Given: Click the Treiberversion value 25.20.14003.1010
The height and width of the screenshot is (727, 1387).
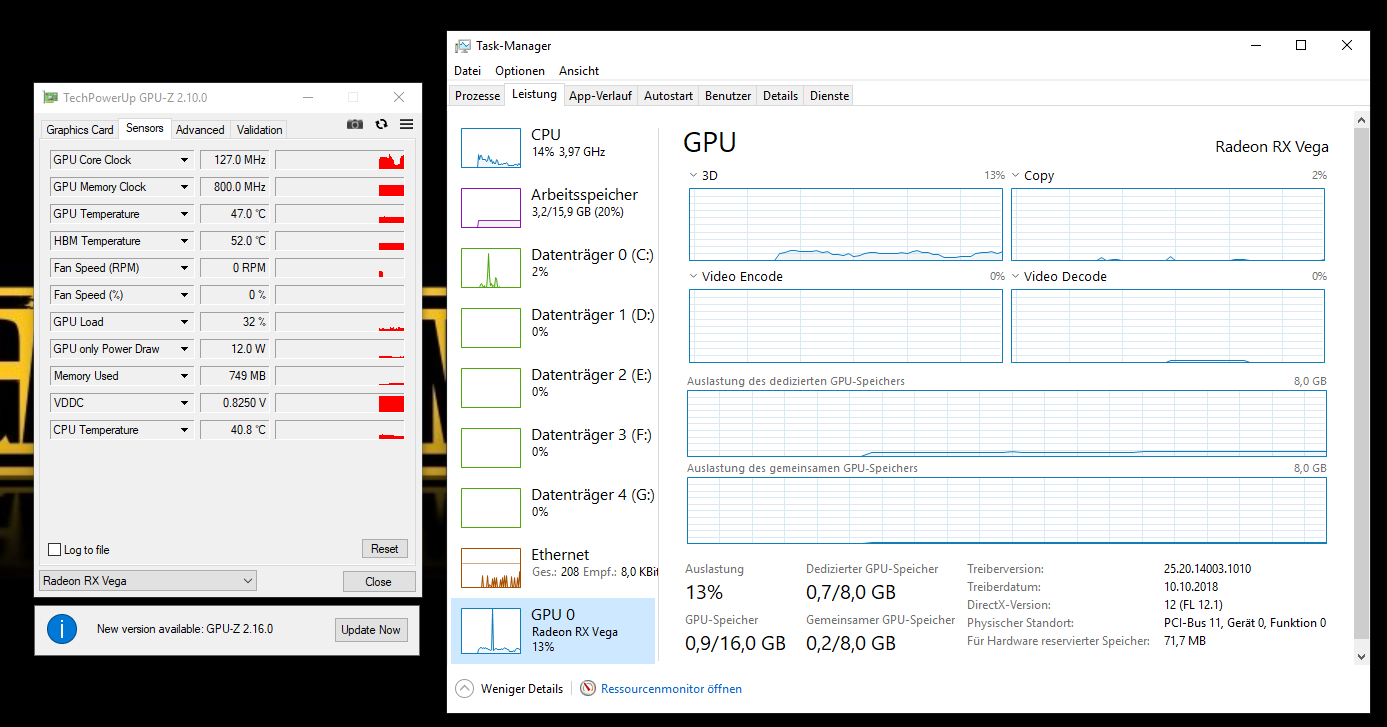Looking at the screenshot, I should tap(1207, 569).
